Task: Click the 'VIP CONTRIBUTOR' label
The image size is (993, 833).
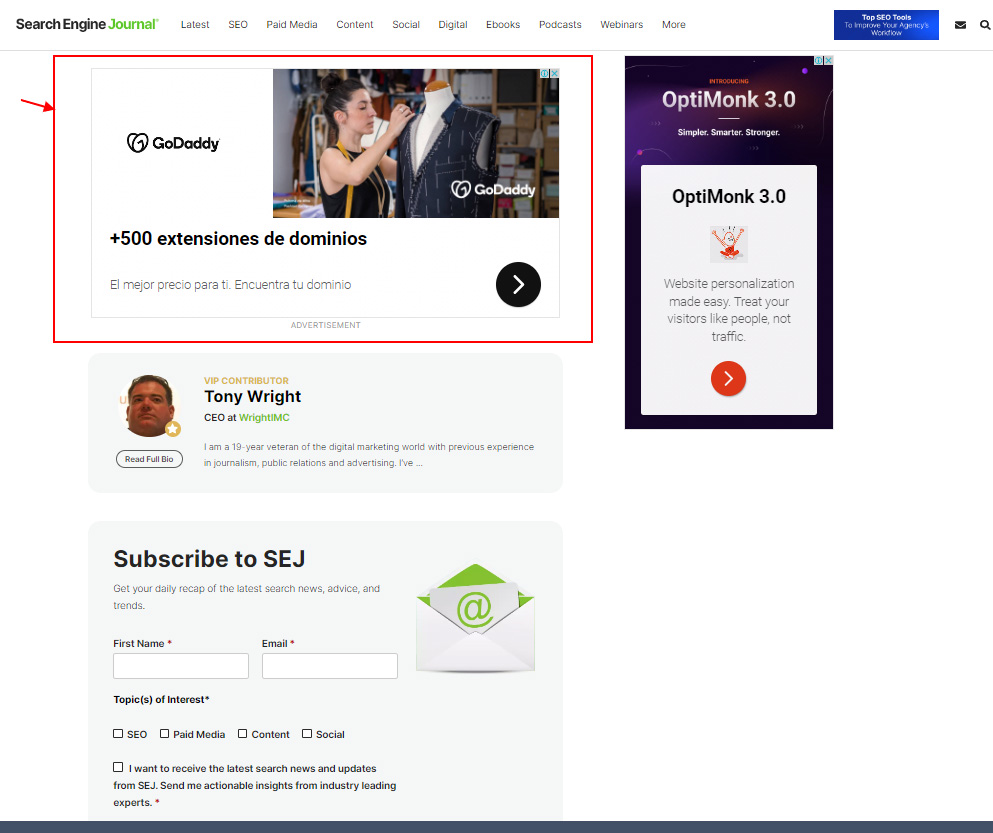Action: [246, 381]
